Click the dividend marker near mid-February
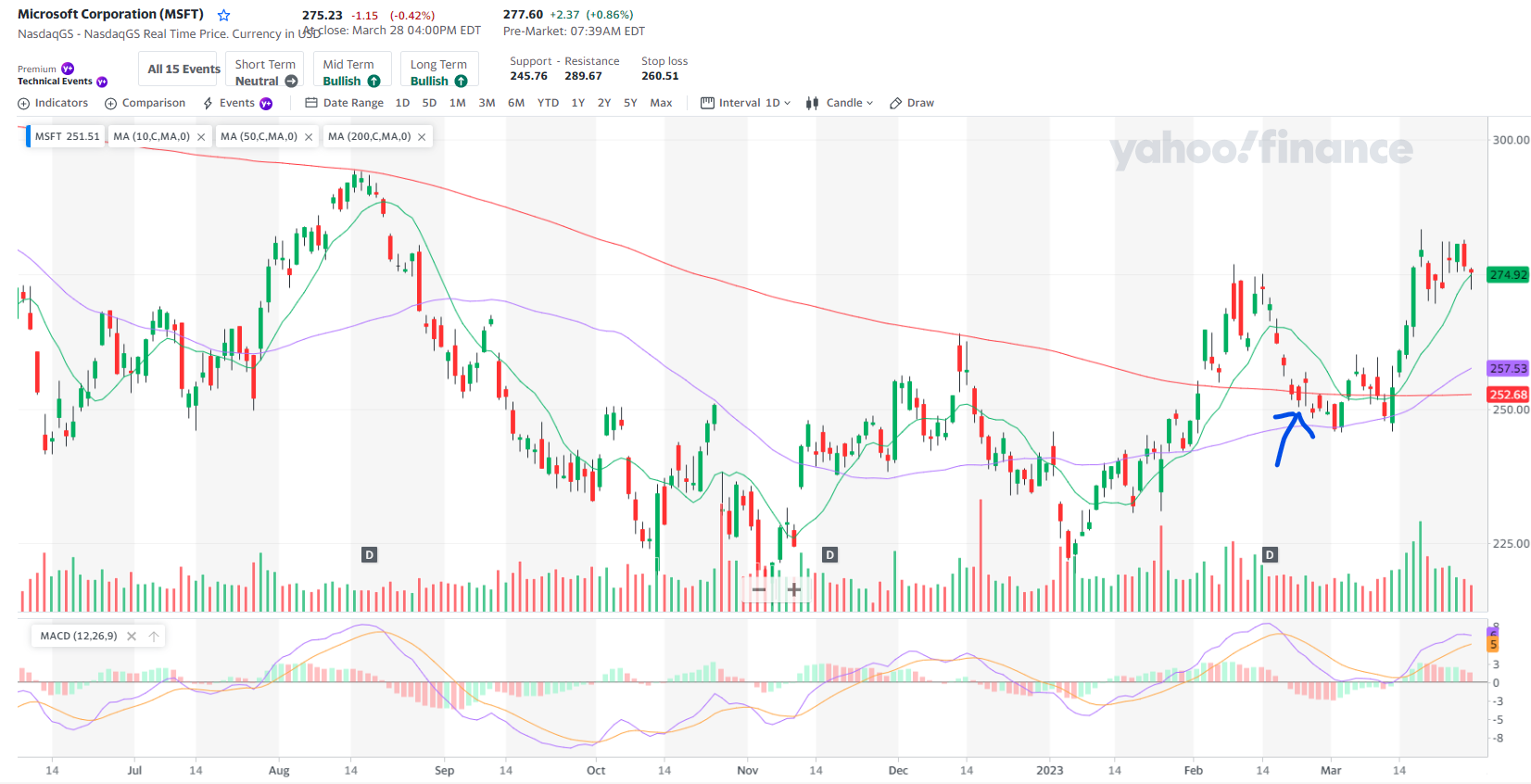Image resolution: width=1531 pixels, height=784 pixels. point(1270,555)
